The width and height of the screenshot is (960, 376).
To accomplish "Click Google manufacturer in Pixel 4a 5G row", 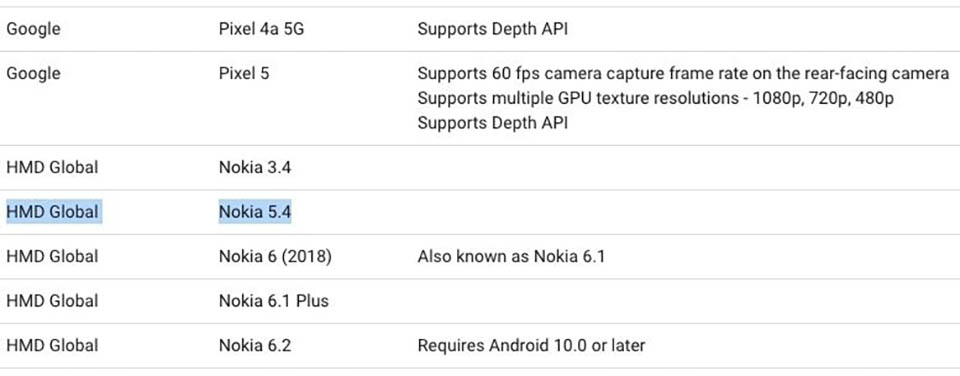I will pos(33,29).
